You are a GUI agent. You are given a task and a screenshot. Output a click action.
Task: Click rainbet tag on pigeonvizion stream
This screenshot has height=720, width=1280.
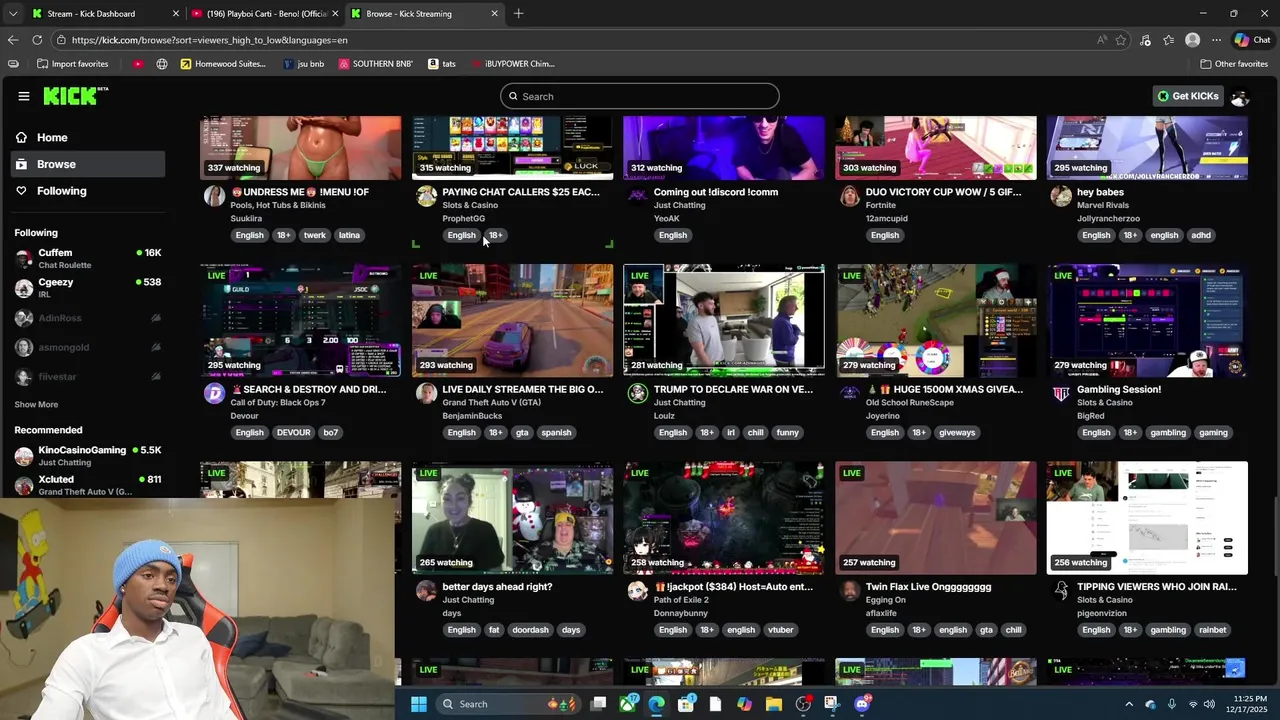[1213, 630]
